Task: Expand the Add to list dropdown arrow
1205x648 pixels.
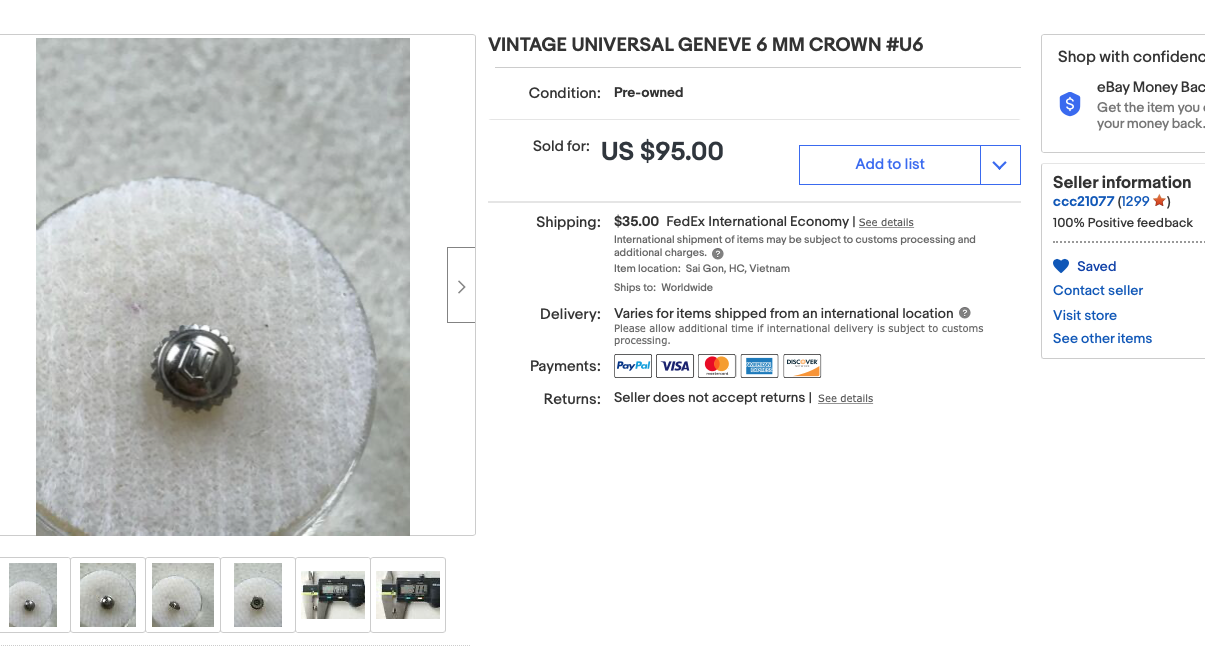Action: (1000, 165)
